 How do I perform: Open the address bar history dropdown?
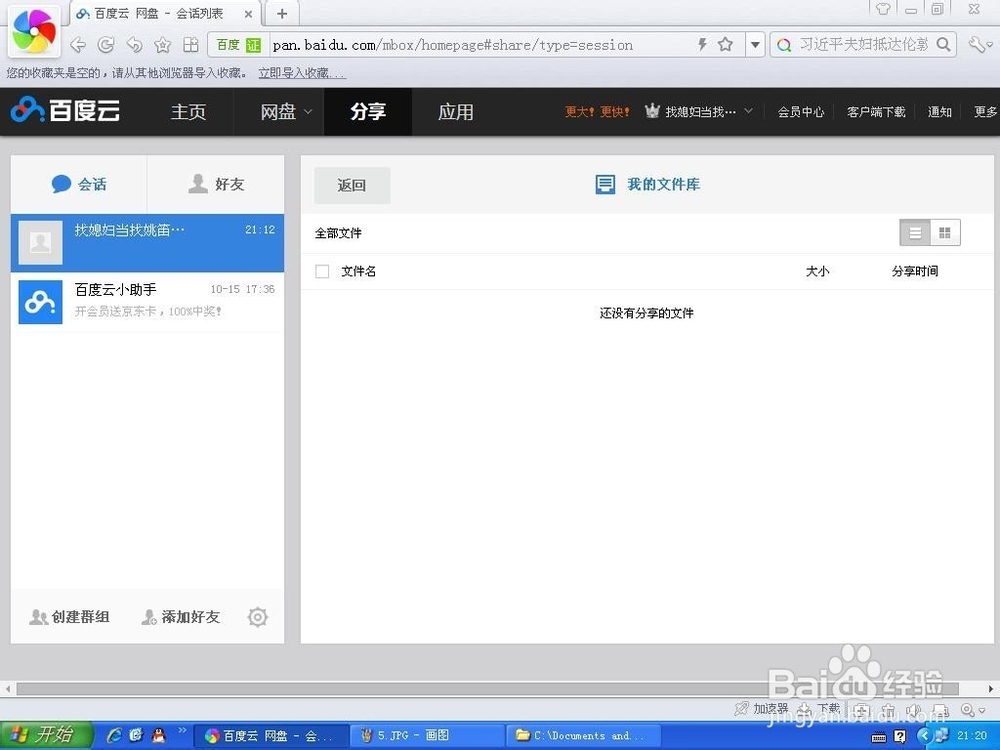756,44
